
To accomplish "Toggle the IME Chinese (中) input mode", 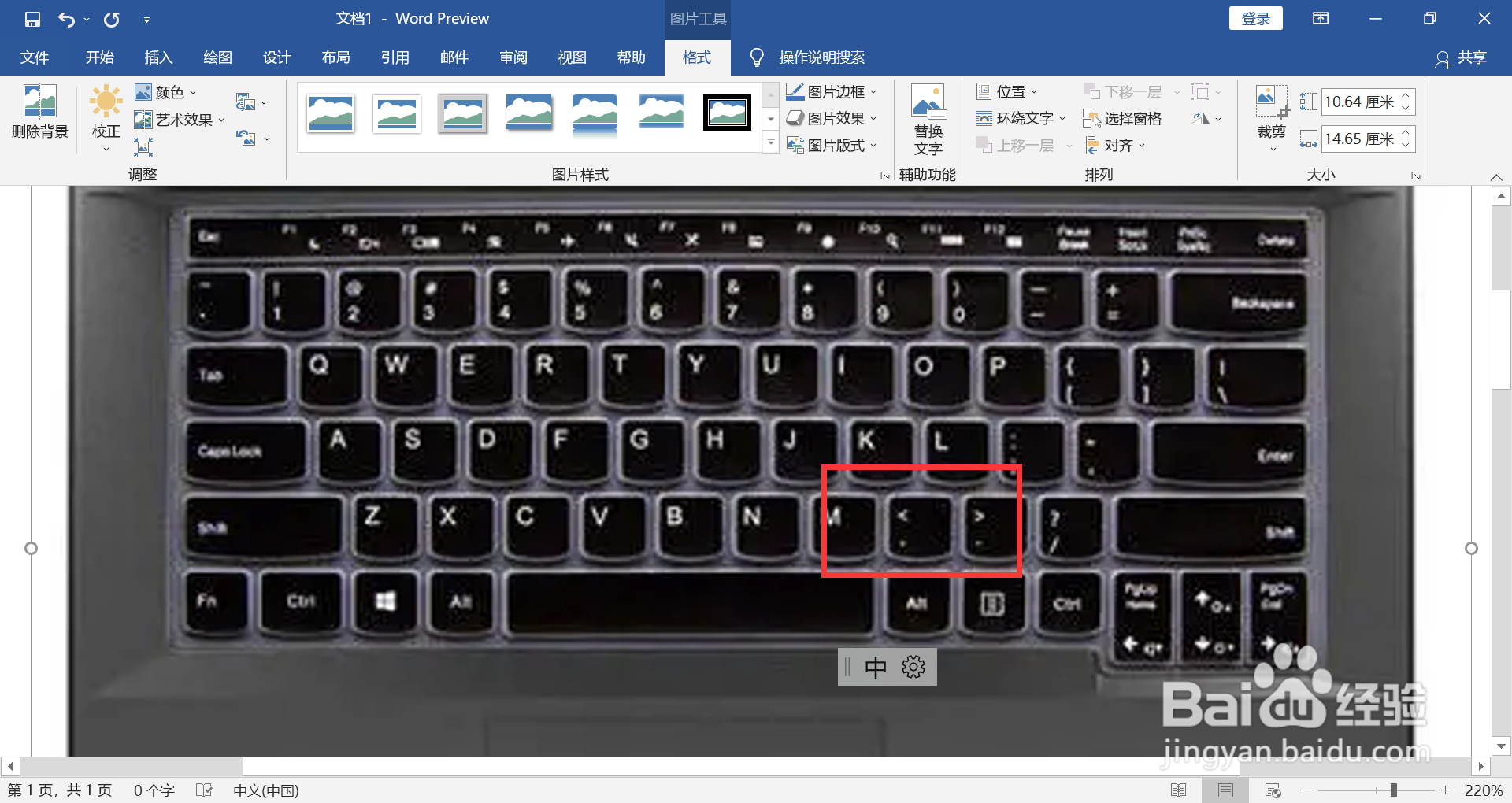I will [876, 667].
